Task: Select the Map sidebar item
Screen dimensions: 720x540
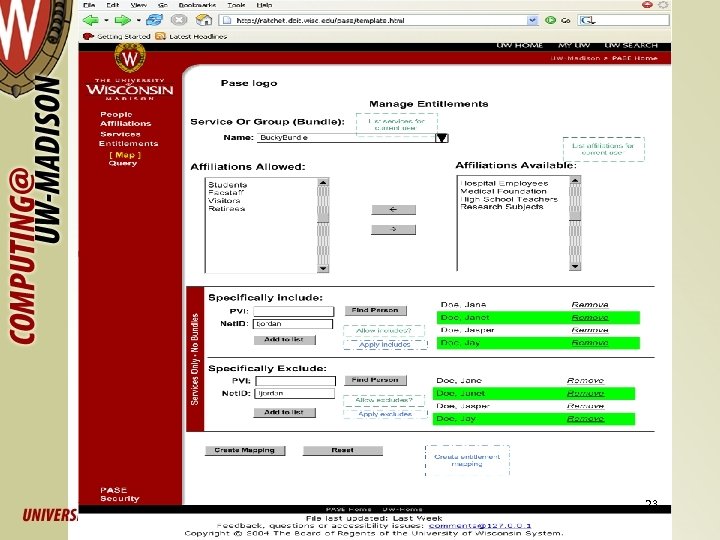Action: (x=125, y=155)
